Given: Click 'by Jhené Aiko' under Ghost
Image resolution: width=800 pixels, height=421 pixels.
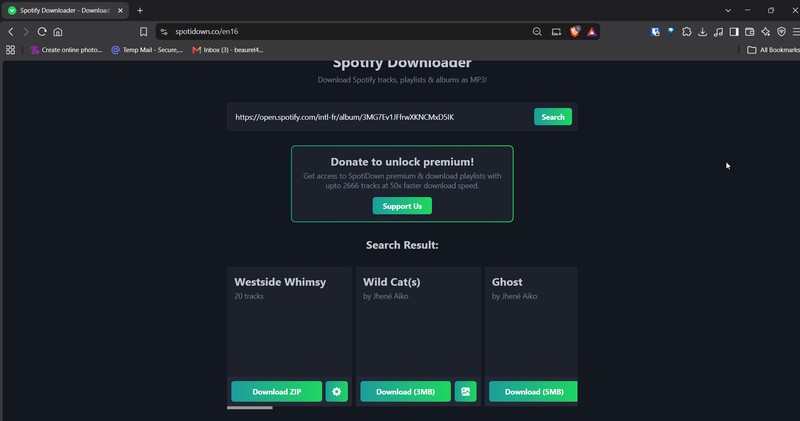Looking at the screenshot, I should click(514, 296).
